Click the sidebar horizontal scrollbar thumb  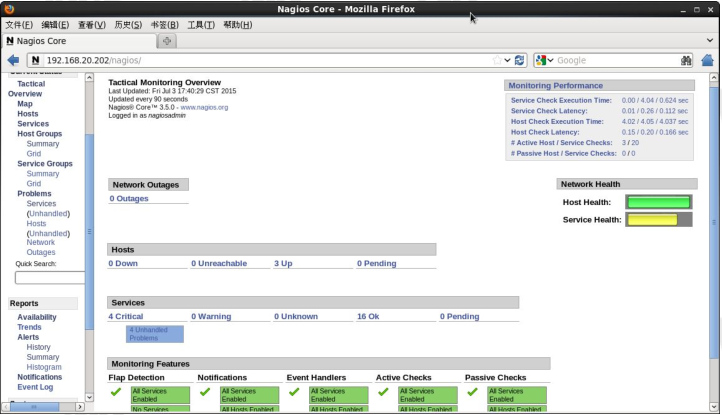(x=35, y=407)
